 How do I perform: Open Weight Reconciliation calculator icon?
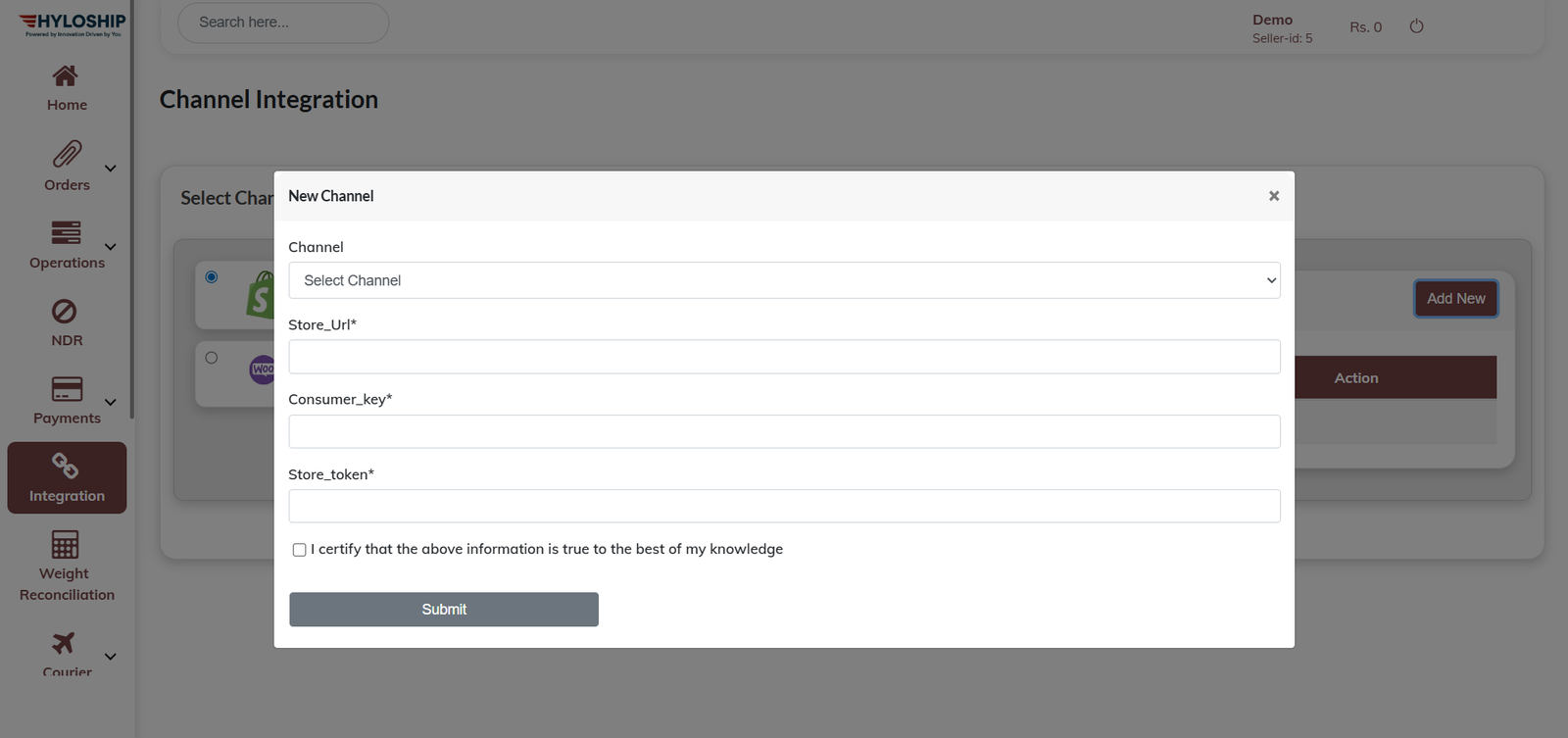click(66, 544)
